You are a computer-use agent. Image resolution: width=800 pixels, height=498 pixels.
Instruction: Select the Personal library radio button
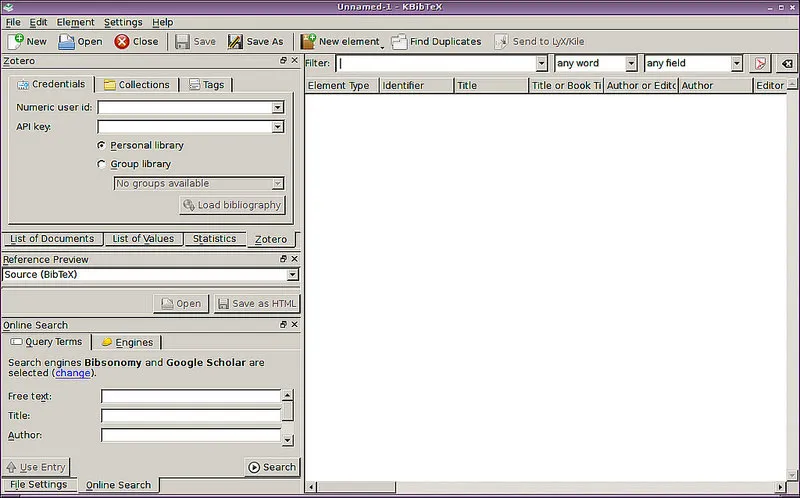click(x=102, y=146)
